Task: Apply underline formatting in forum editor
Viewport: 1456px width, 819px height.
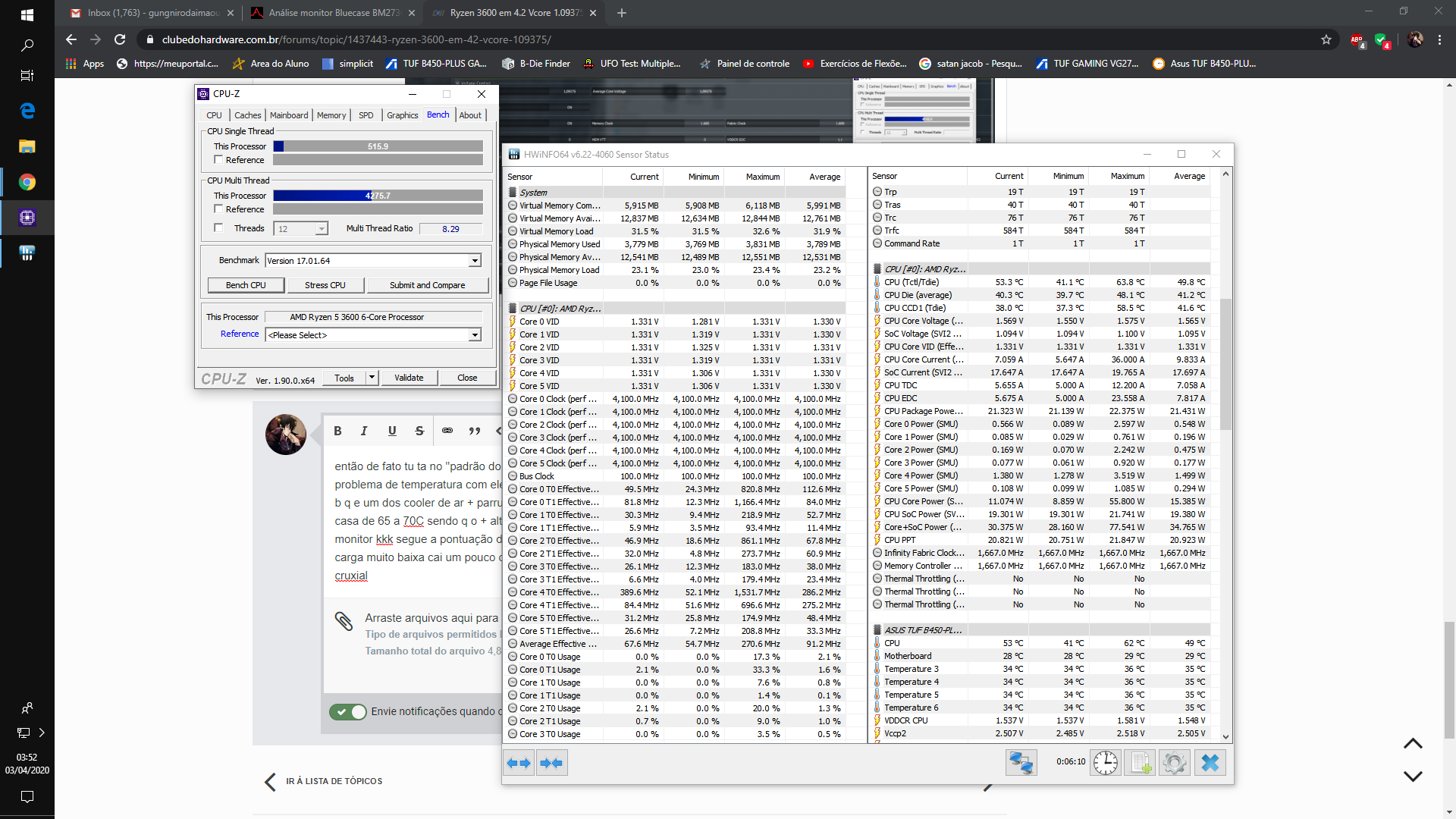Action: click(392, 431)
